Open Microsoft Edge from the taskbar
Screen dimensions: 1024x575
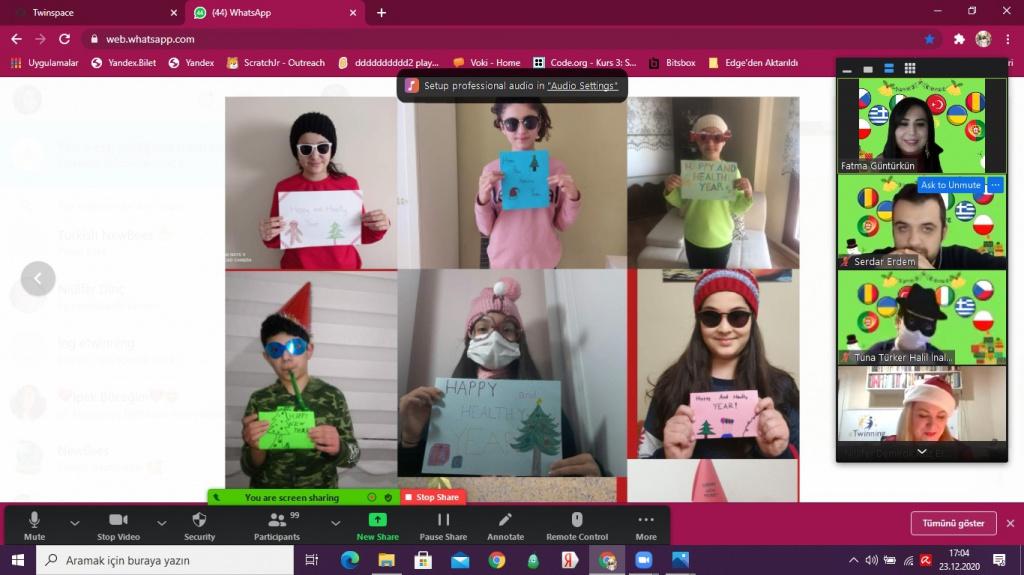(349, 560)
